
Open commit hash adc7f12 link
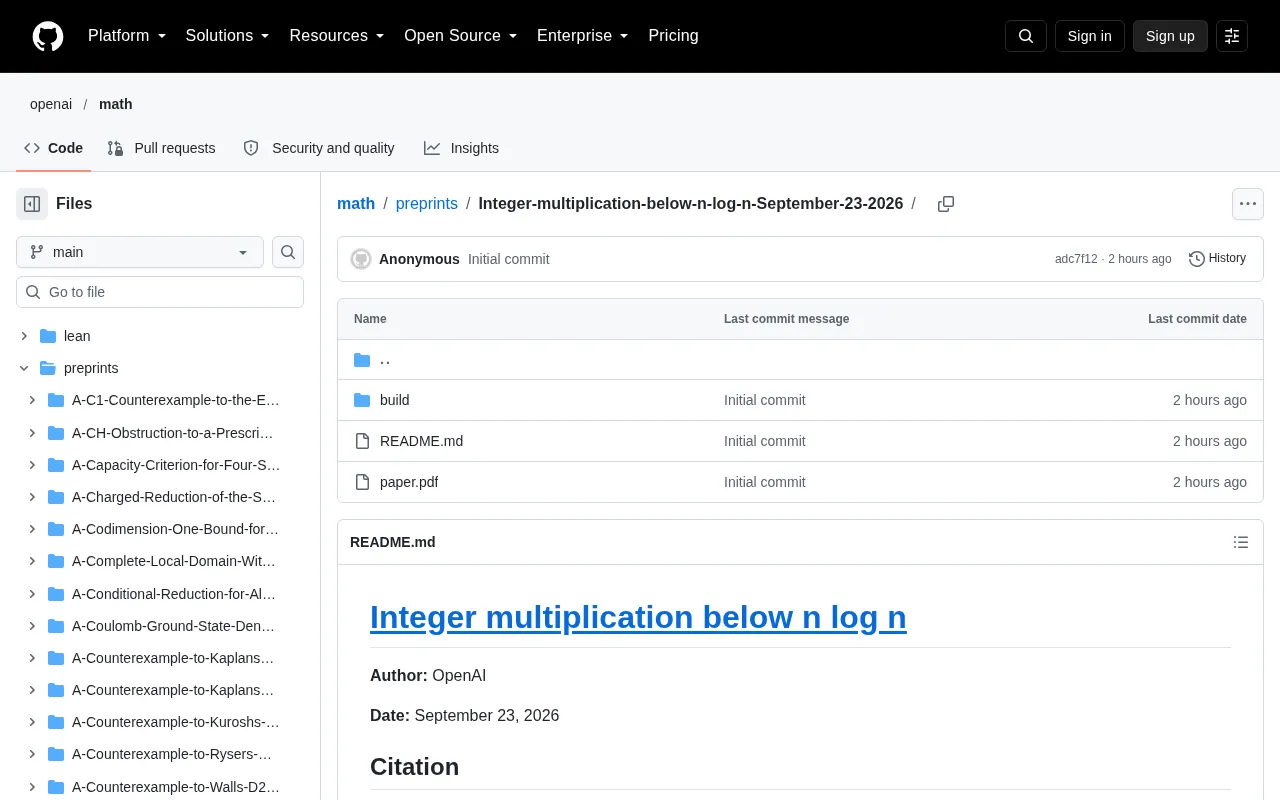pyautogui.click(x=1076, y=259)
